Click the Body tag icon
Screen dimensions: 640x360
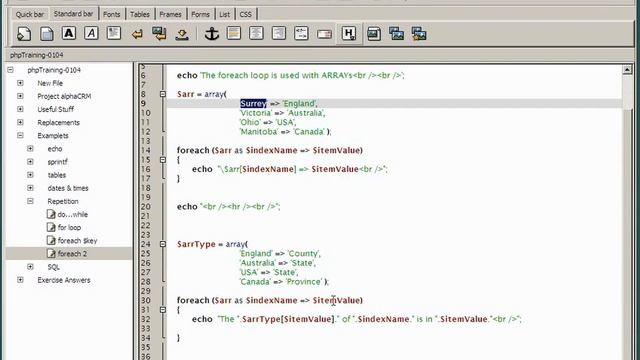pyautogui.click(x=47, y=34)
